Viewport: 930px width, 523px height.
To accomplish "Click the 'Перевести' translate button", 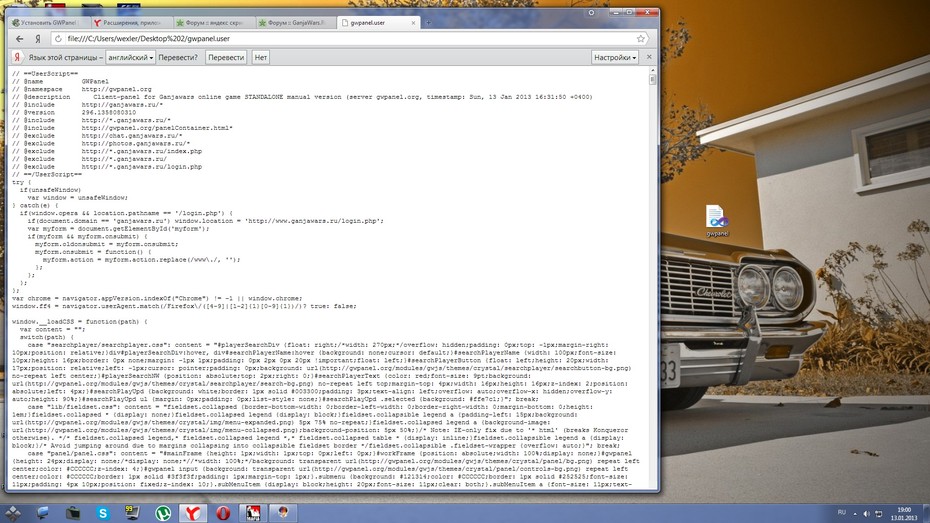I will coord(226,58).
